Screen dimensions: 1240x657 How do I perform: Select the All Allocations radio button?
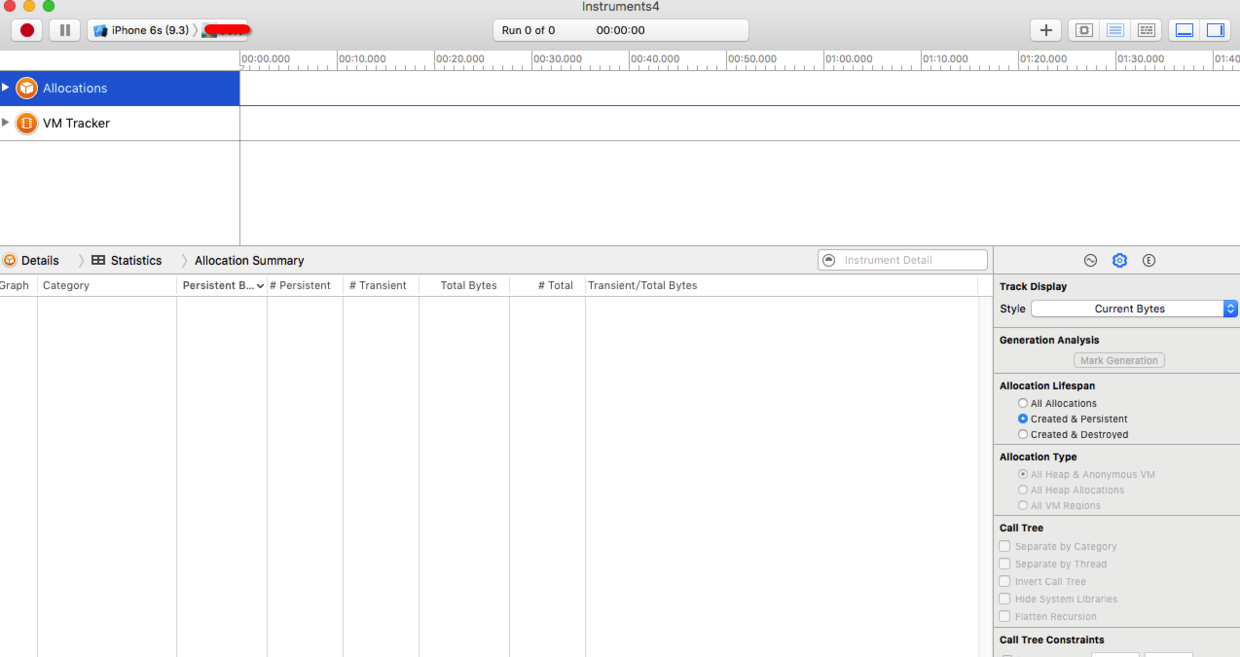pyautogui.click(x=1023, y=403)
